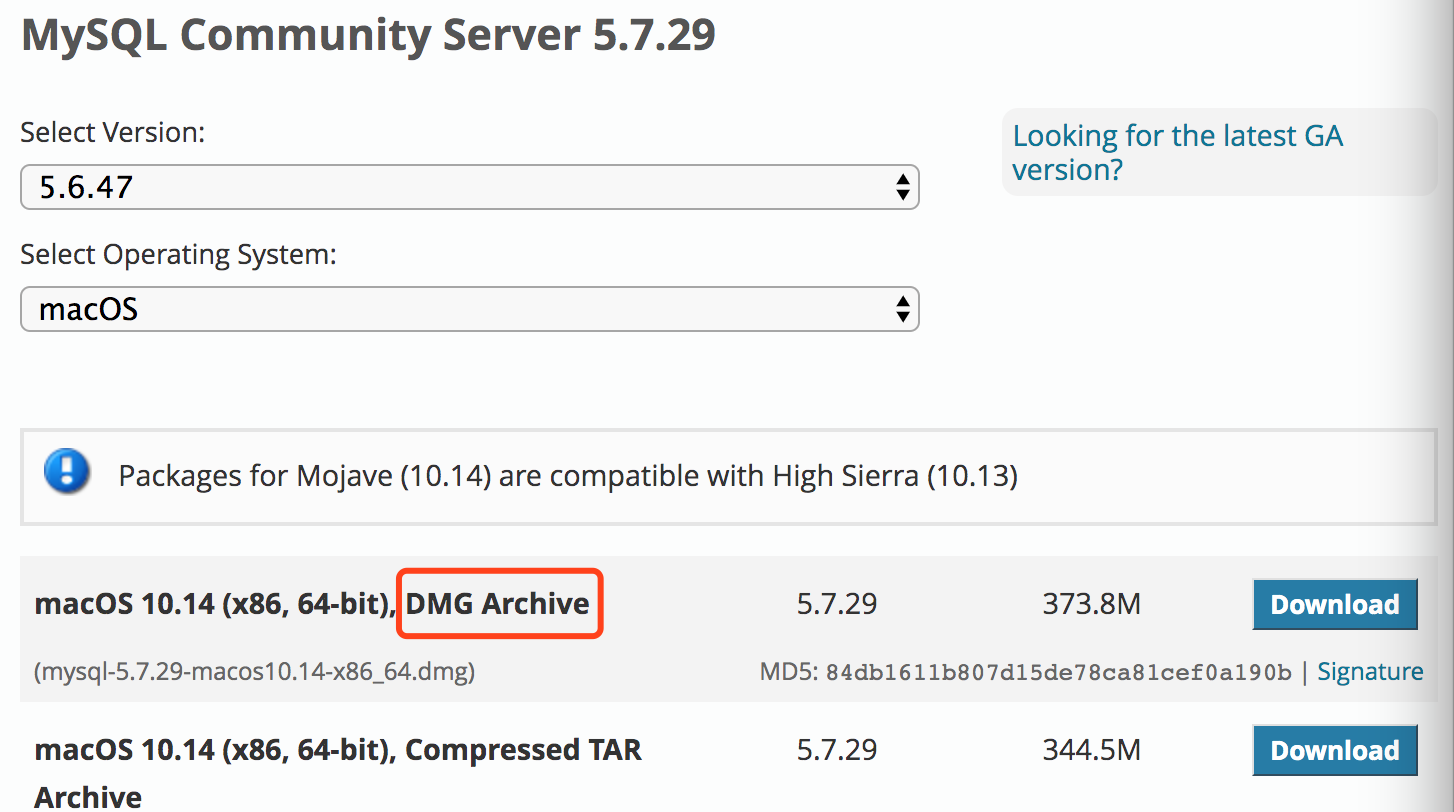Click the Looking for the latest GA version link

click(1178, 152)
